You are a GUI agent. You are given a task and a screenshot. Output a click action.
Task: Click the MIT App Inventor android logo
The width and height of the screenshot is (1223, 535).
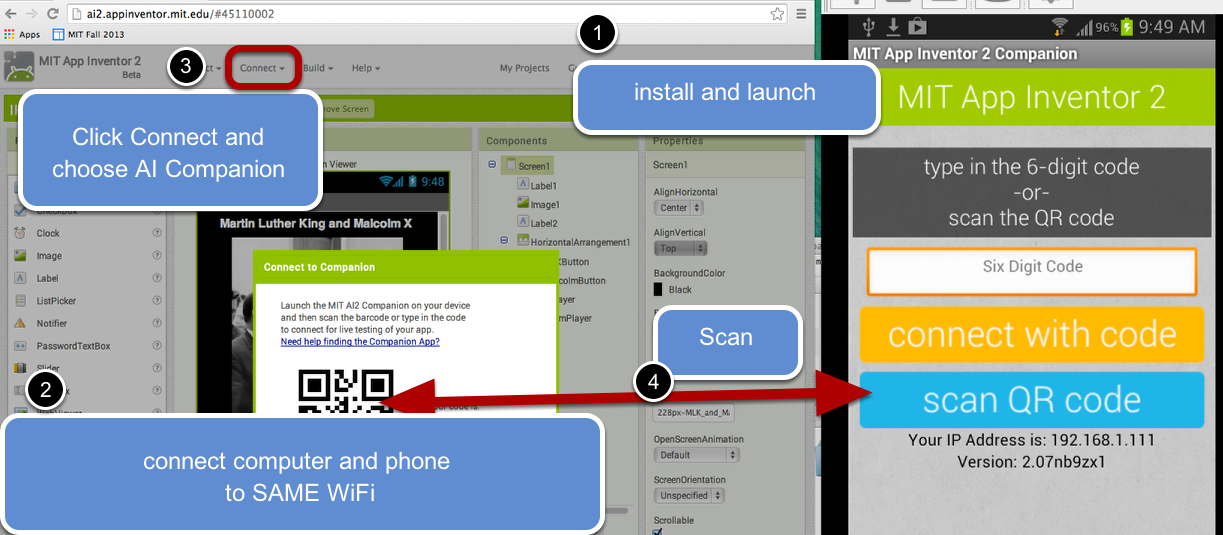(19, 67)
